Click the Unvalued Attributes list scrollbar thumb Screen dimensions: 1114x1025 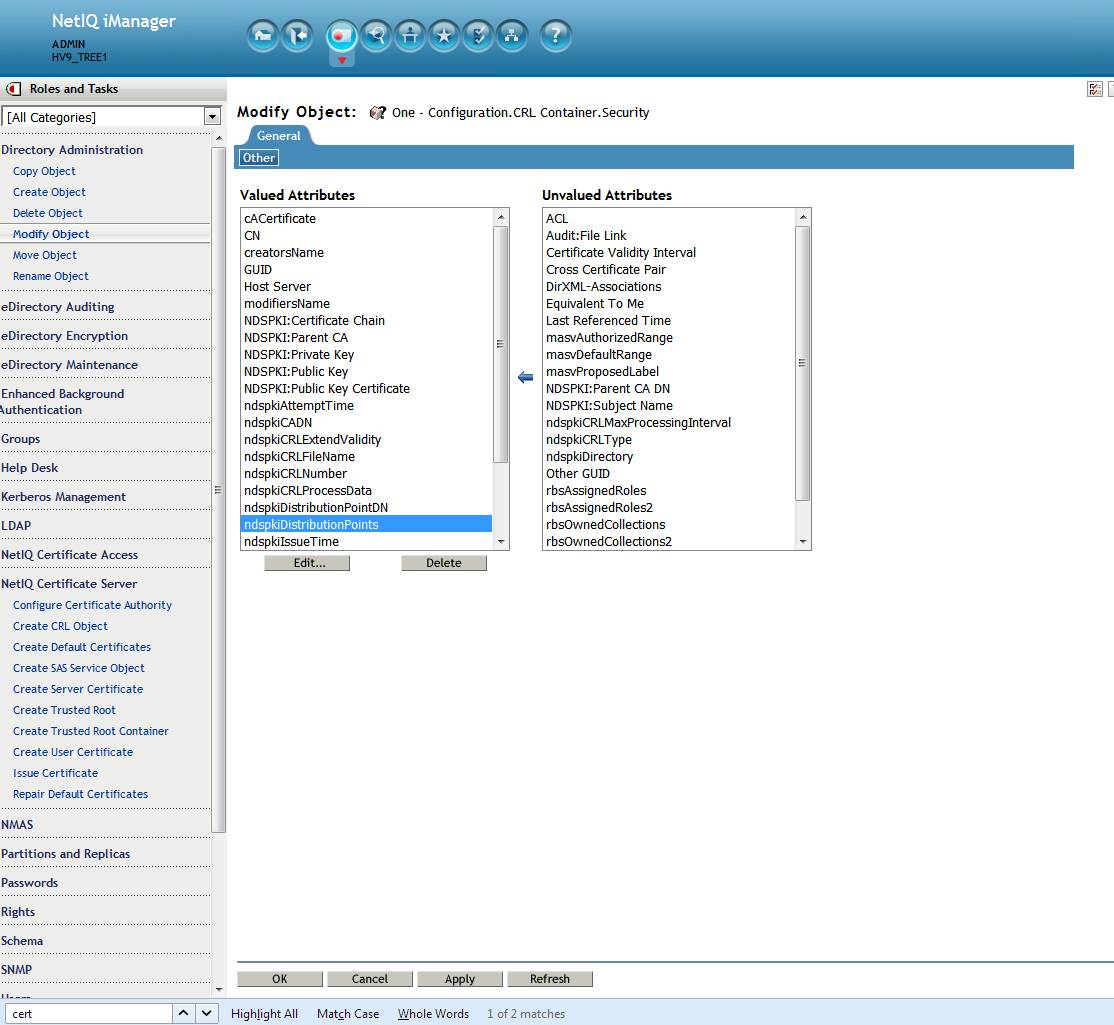[803, 363]
